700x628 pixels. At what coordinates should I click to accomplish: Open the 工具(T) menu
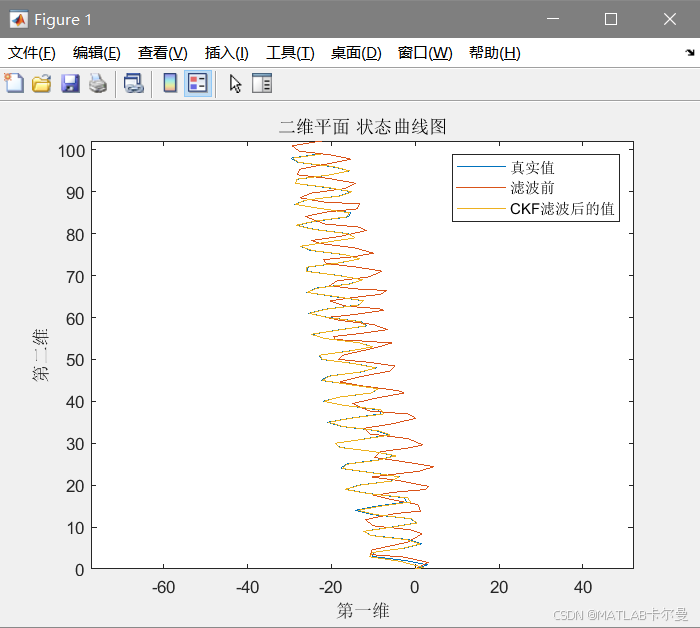pyautogui.click(x=290, y=53)
